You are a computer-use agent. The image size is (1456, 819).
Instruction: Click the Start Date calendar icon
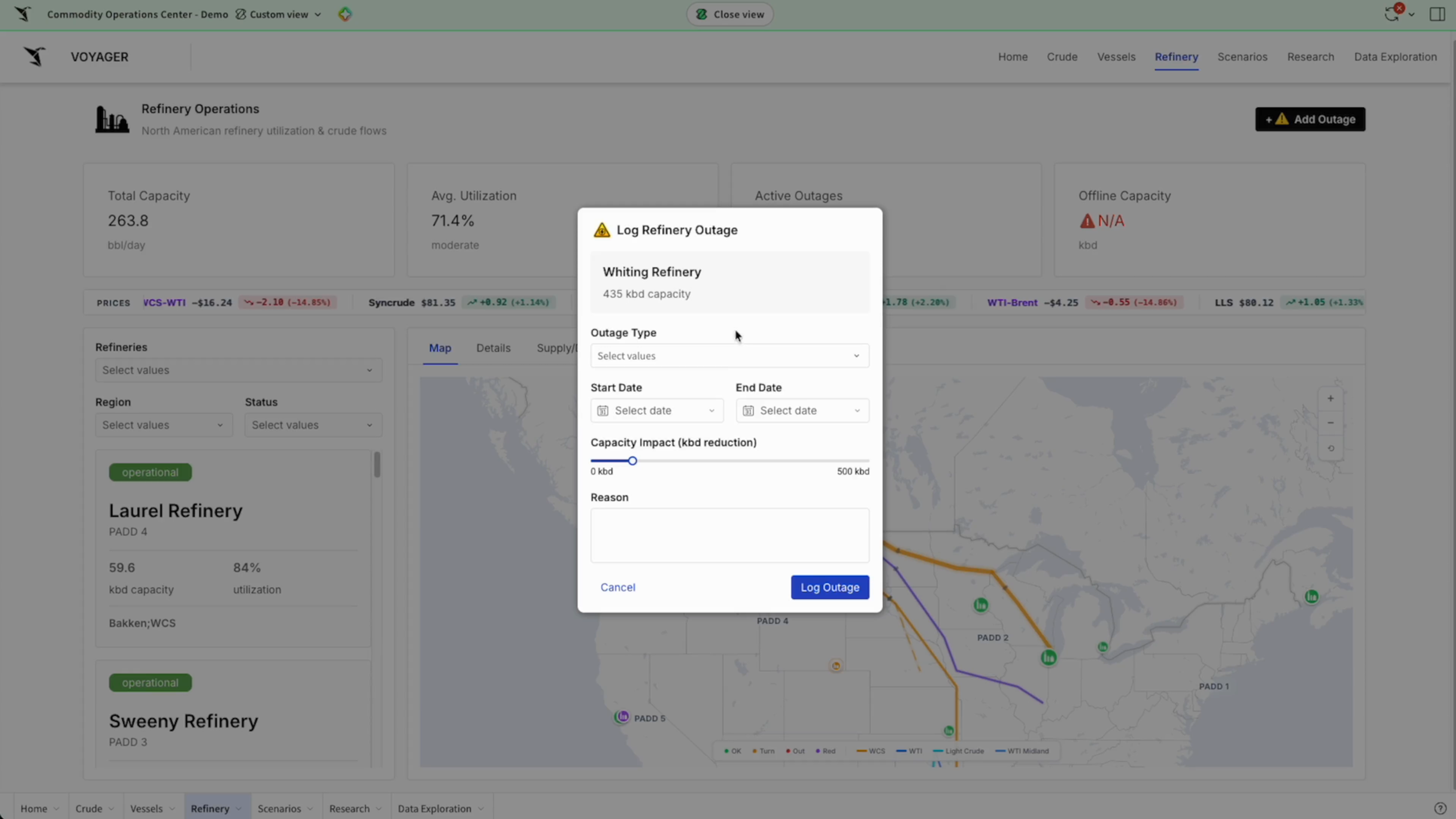point(602,410)
